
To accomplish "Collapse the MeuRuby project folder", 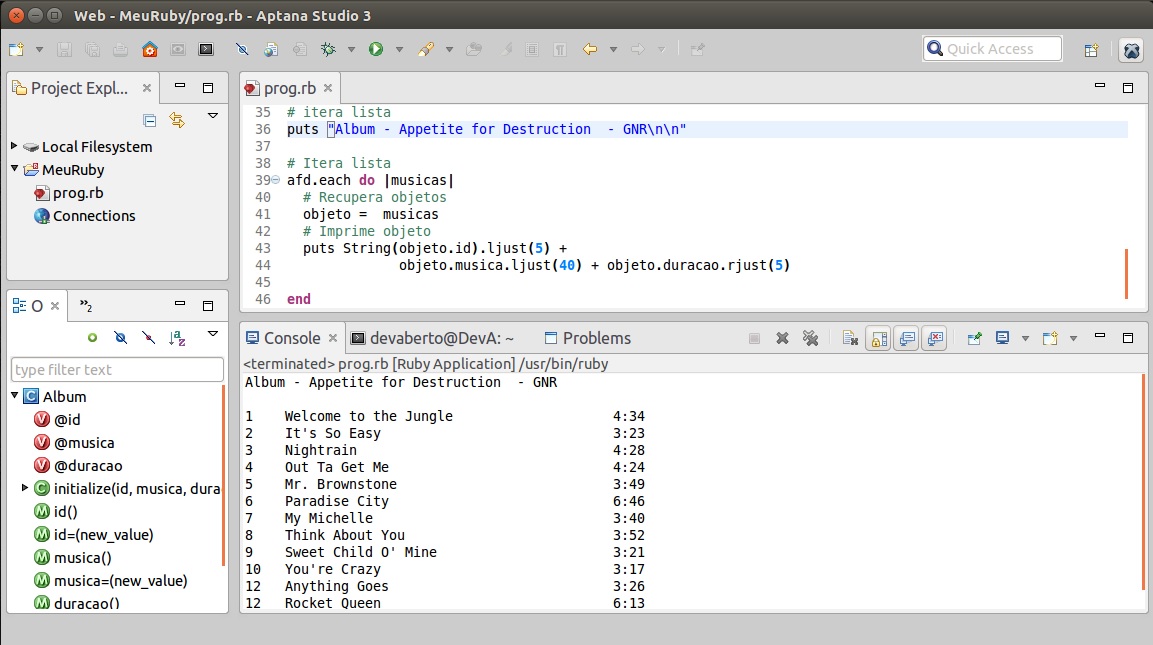I will click(x=15, y=169).
